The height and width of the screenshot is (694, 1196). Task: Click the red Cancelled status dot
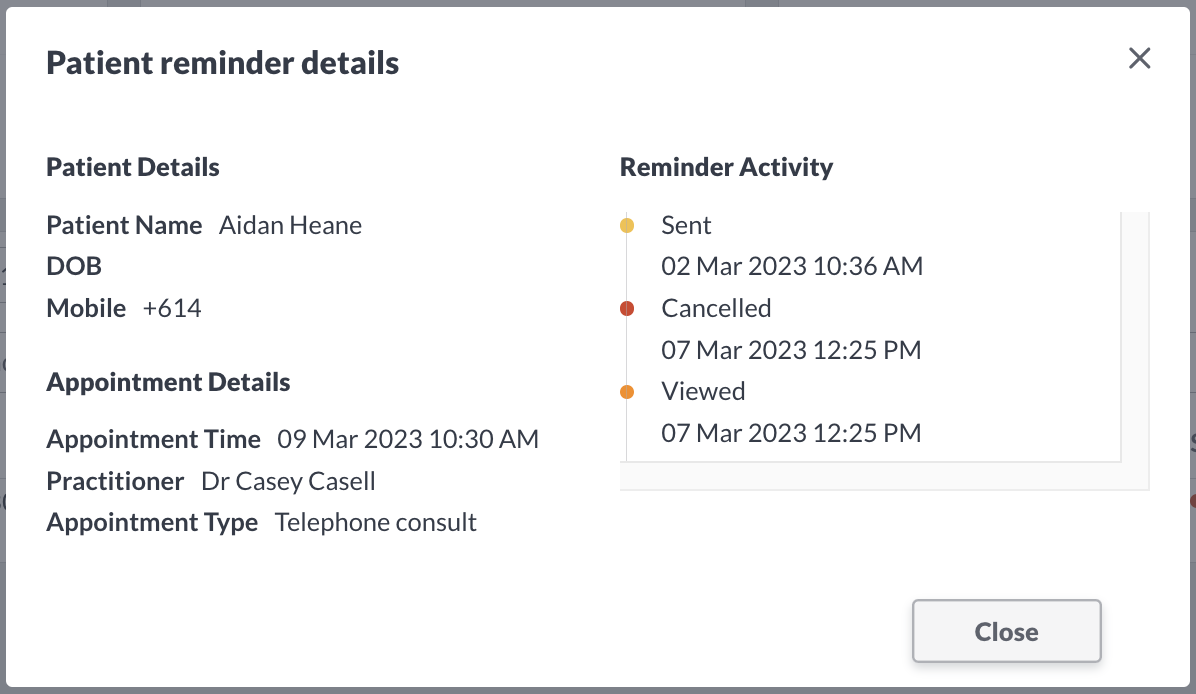(x=628, y=308)
